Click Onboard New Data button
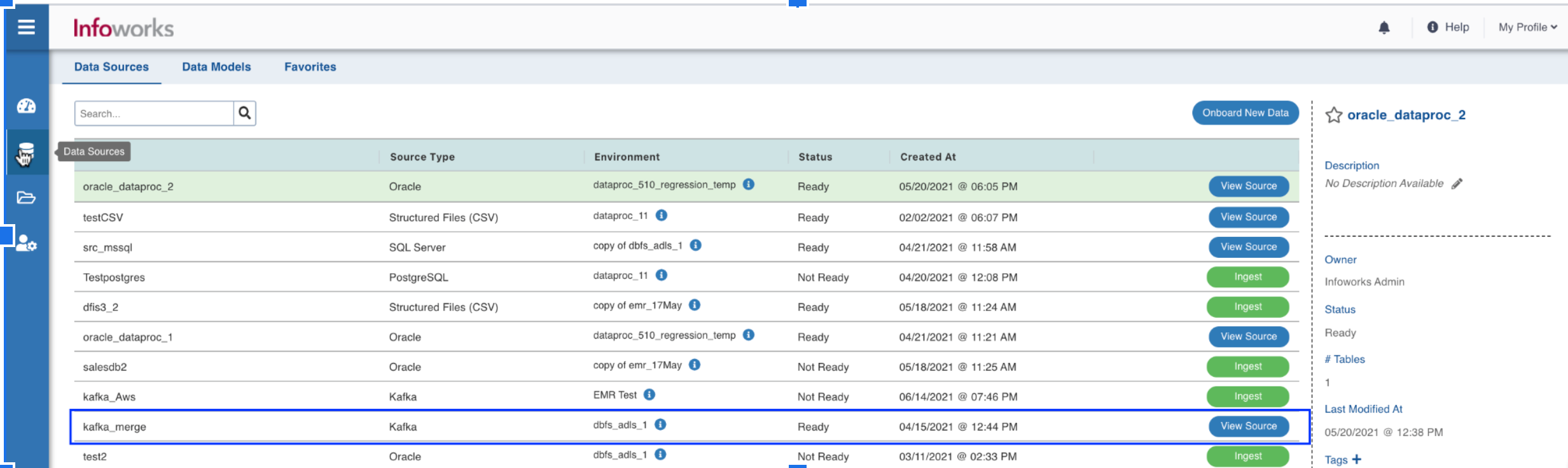This screenshot has width=1568, height=468. 1245,113
